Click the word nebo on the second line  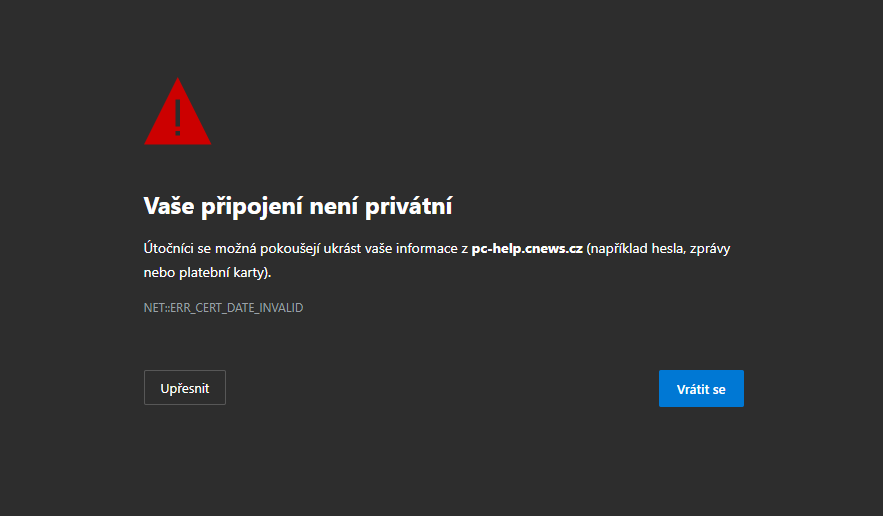(159, 272)
